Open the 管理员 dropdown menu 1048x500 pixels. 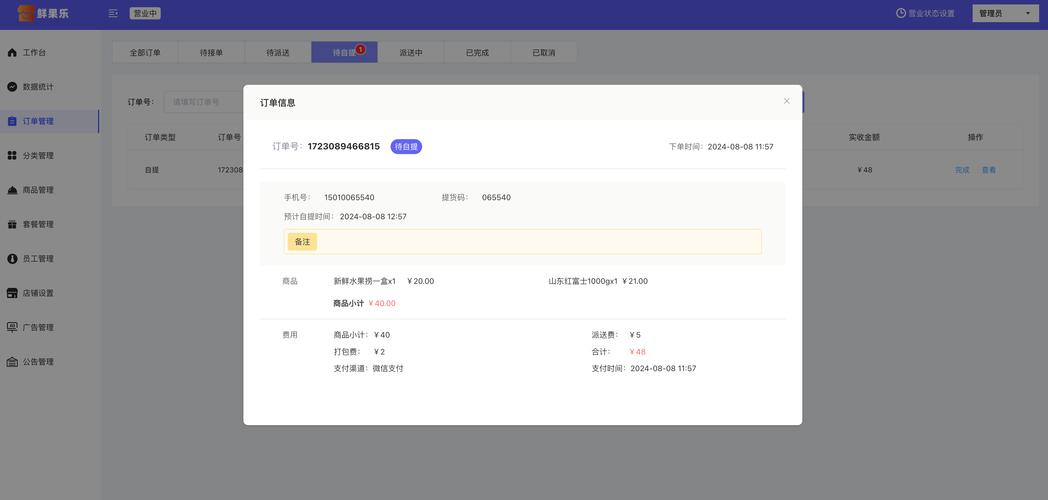1003,13
